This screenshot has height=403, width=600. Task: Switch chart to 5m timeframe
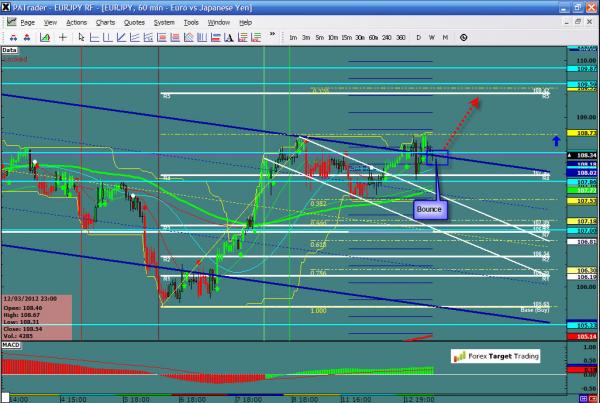320,37
